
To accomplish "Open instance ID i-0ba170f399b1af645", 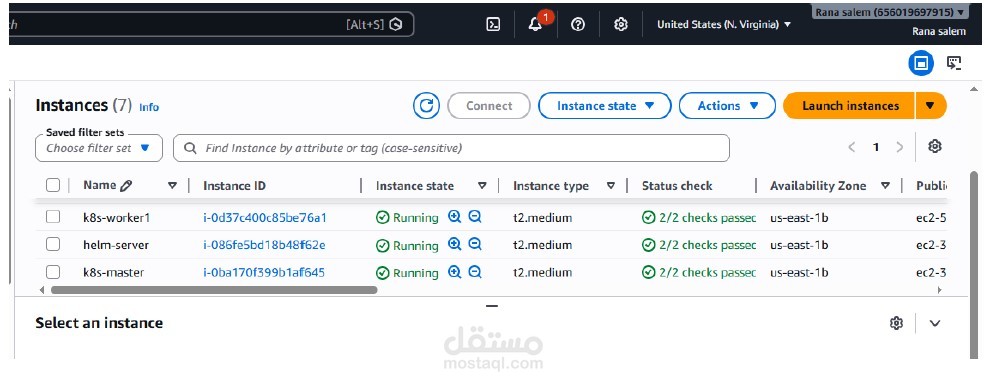I will pyautogui.click(x=264, y=273).
